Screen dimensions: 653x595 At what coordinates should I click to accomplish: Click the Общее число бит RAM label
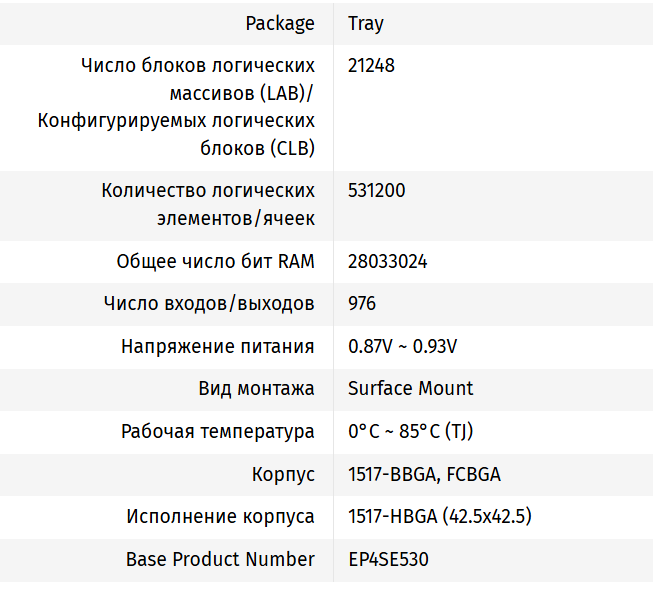(215, 262)
